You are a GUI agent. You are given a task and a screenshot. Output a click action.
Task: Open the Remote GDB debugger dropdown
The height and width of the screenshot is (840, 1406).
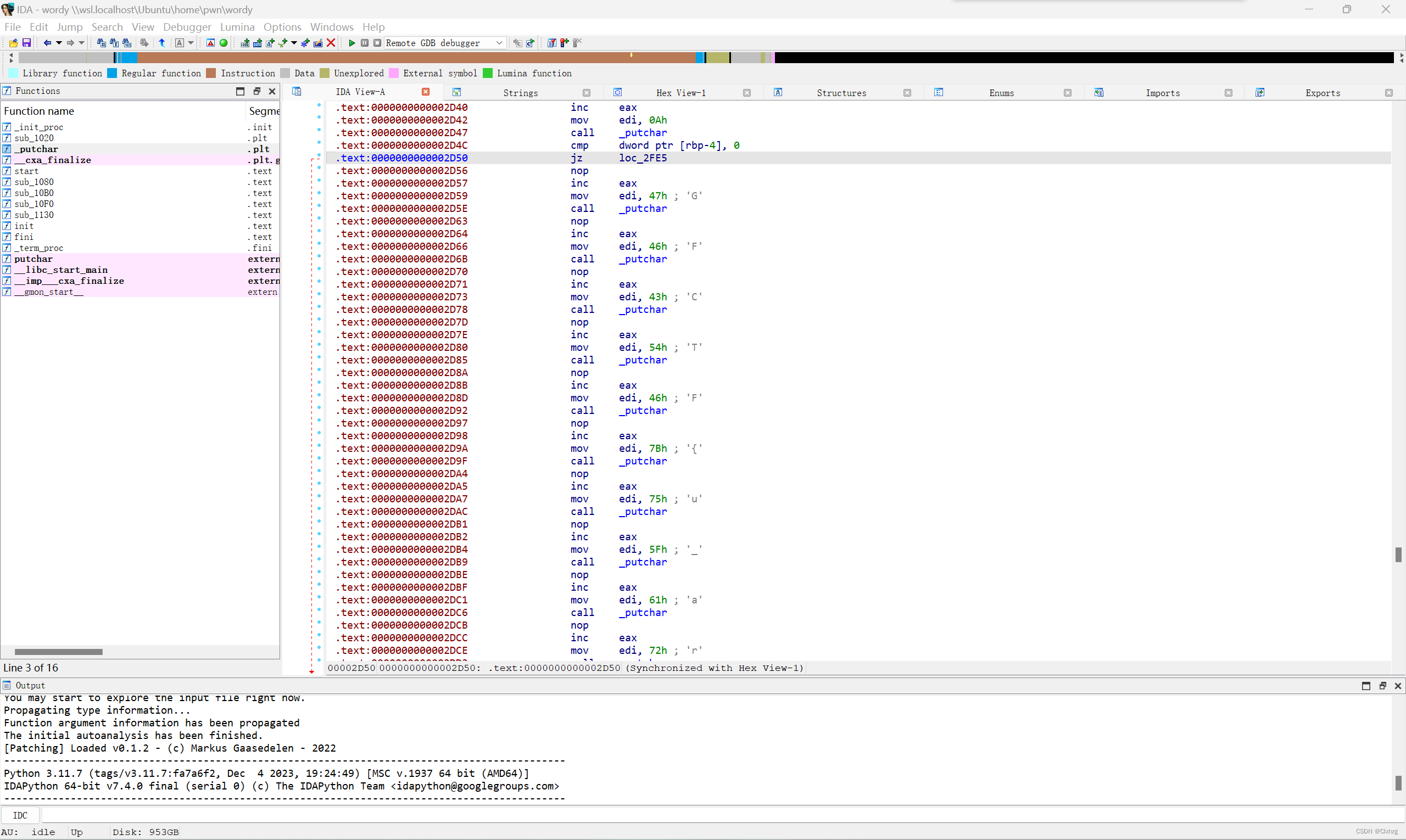click(499, 42)
